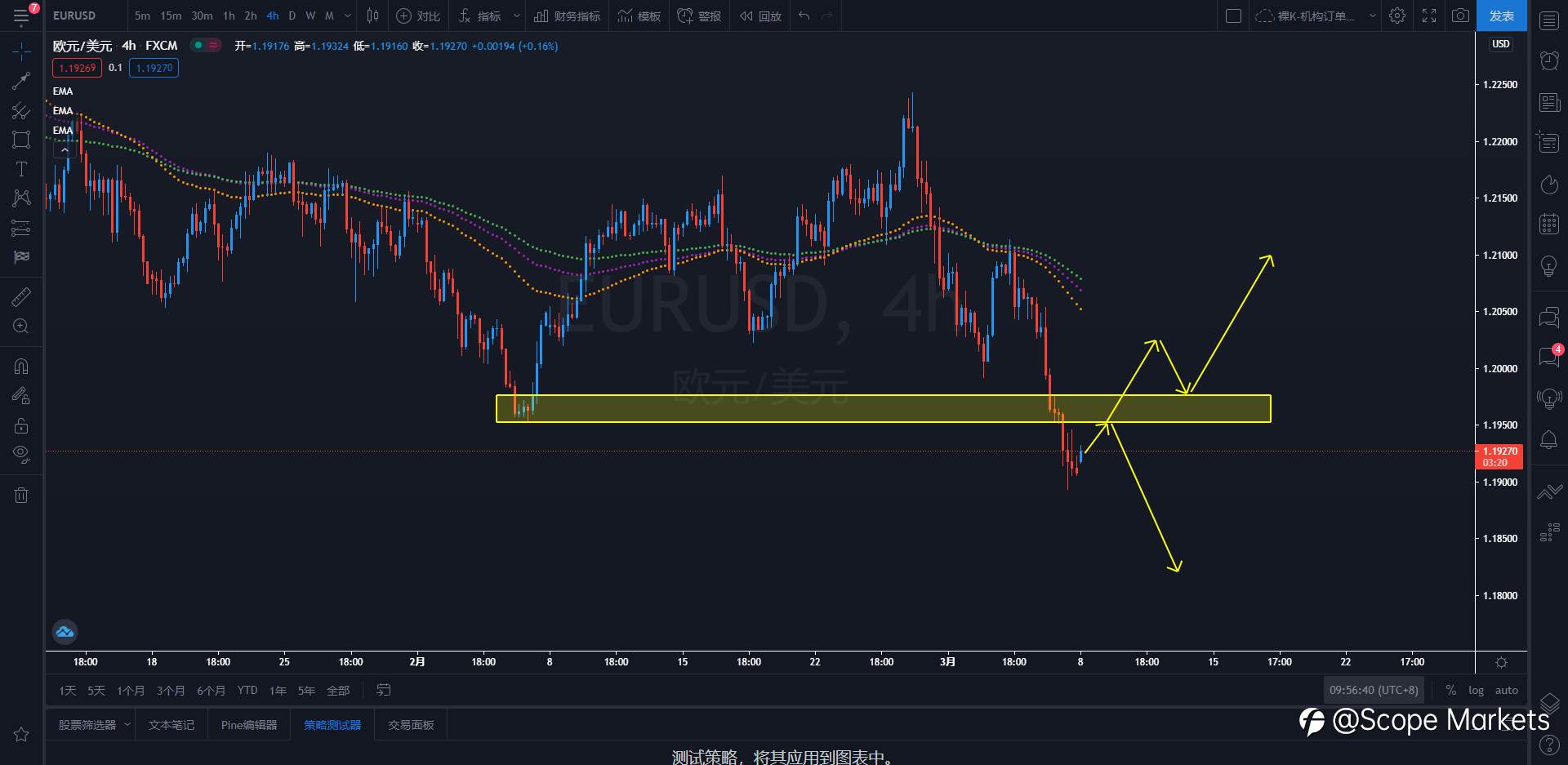Redo the last chart action
This screenshot has width=1568, height=765.
tap(827, 16)
